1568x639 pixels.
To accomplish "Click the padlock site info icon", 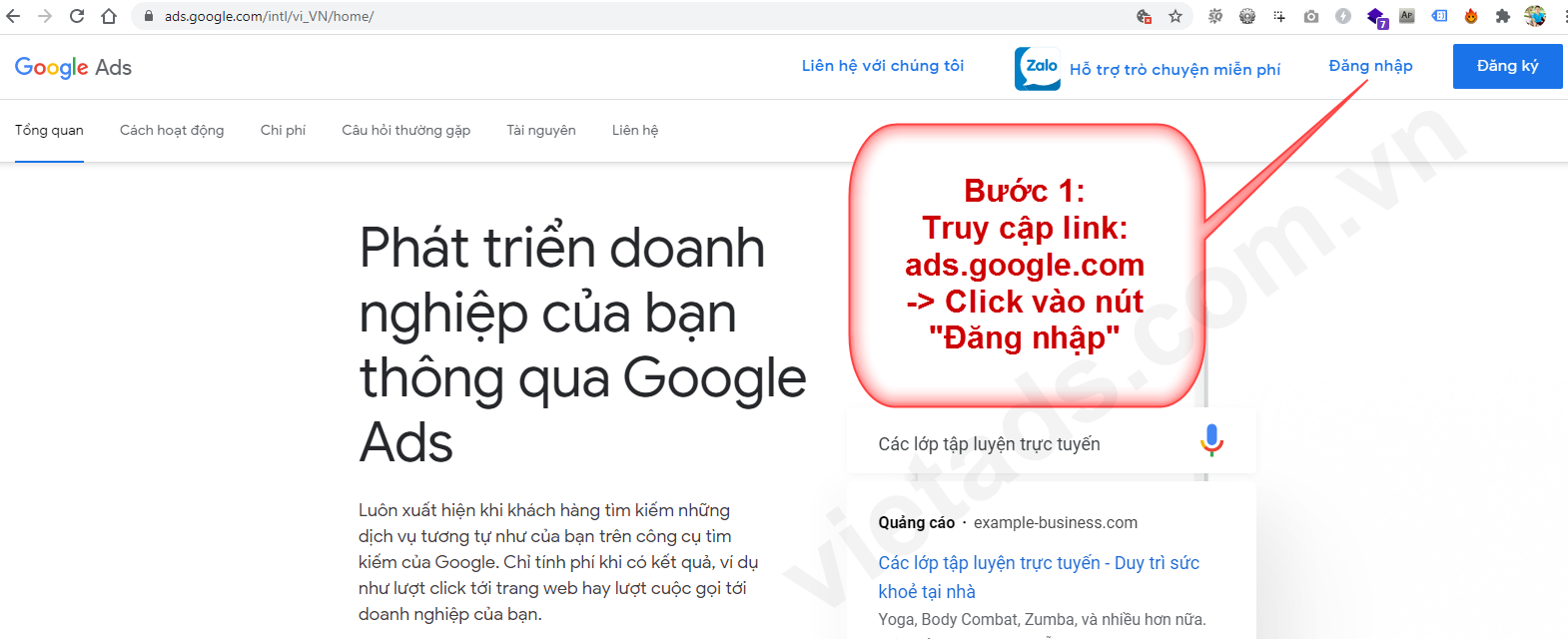I will click(x=149, y=16).
